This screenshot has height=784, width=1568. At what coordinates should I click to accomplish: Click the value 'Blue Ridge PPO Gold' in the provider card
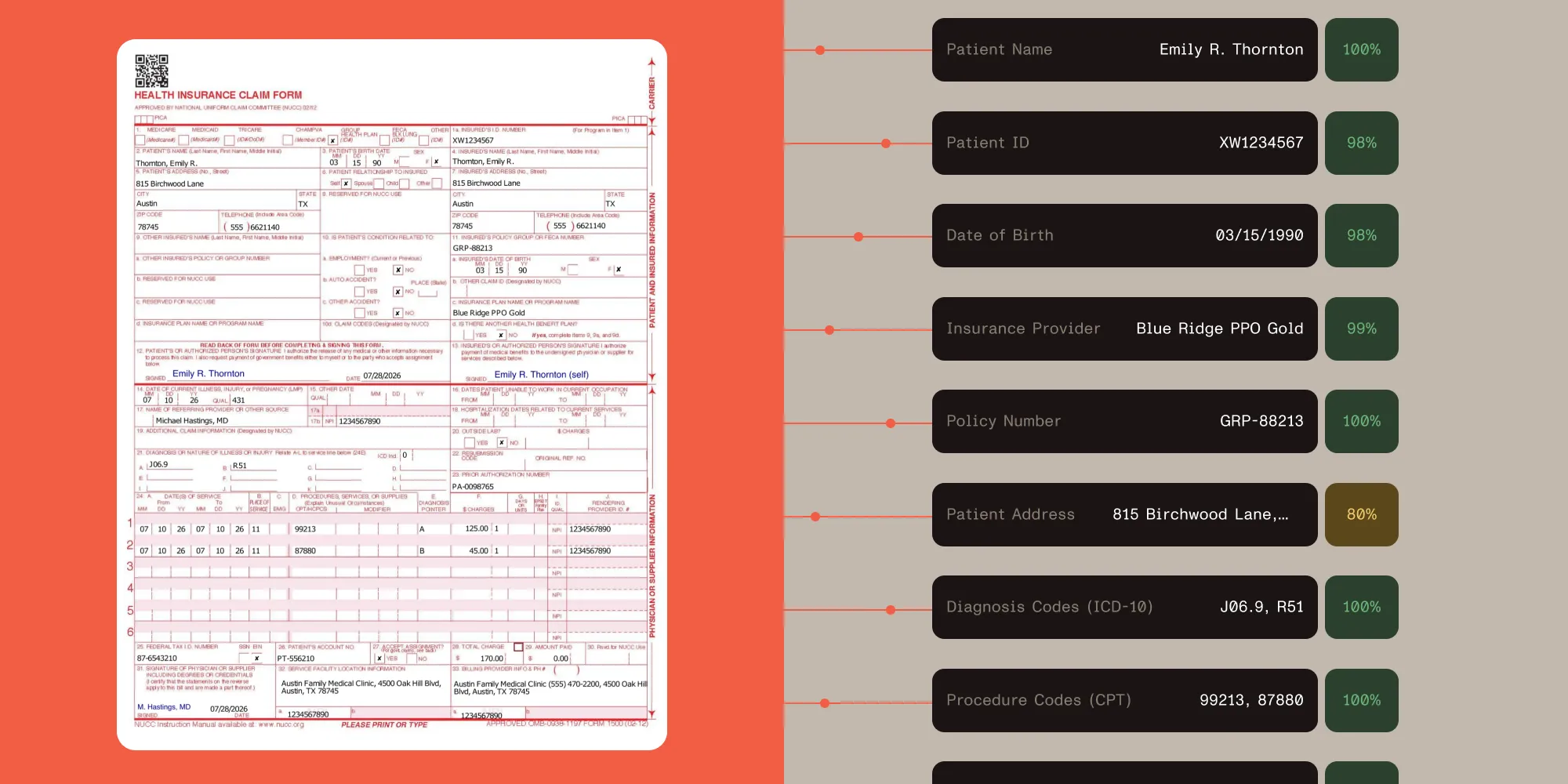(1219, 328)
